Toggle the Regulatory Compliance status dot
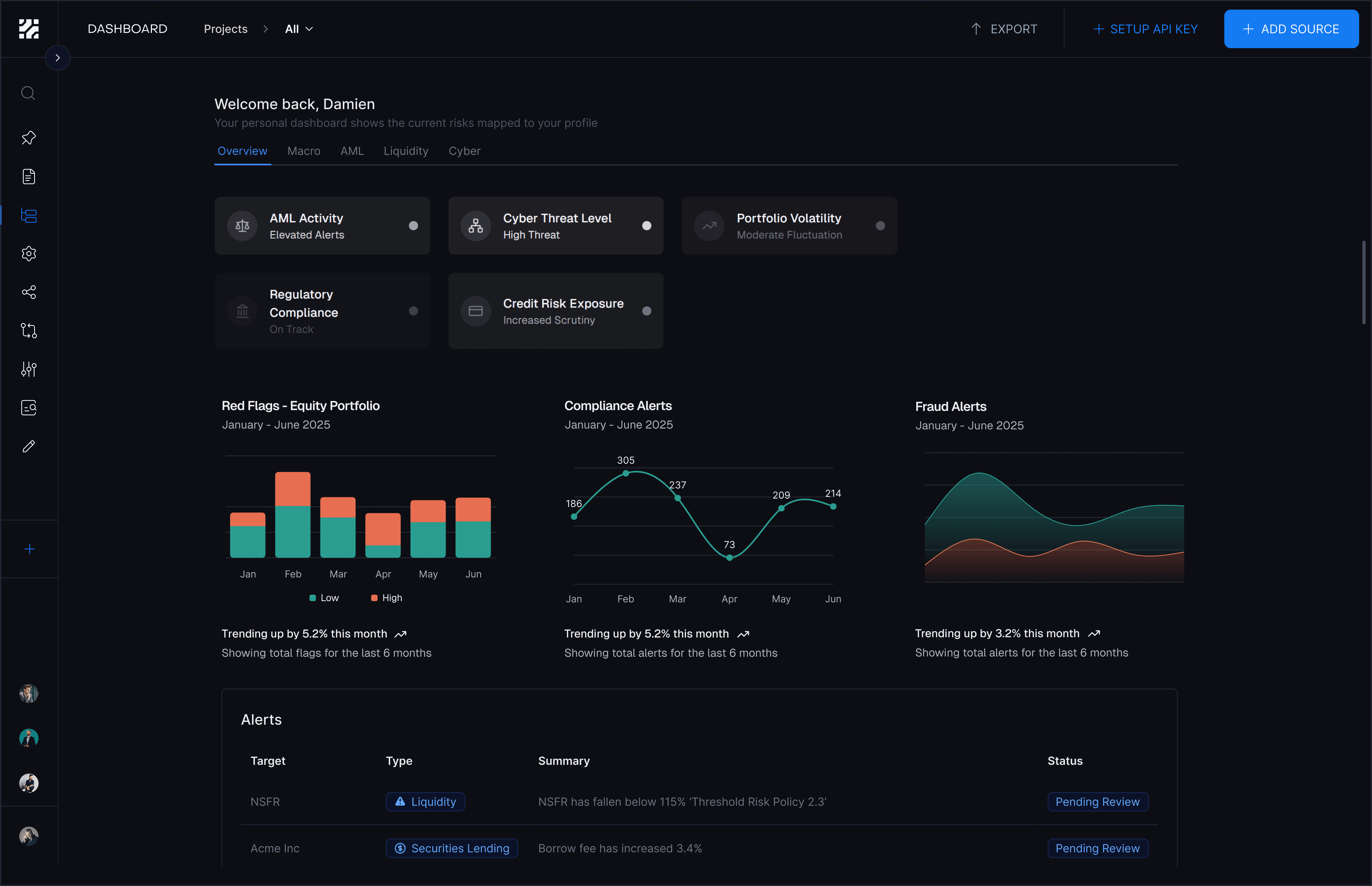The width and height of the screenshot is (1372, 886). (x=413, y=311)
